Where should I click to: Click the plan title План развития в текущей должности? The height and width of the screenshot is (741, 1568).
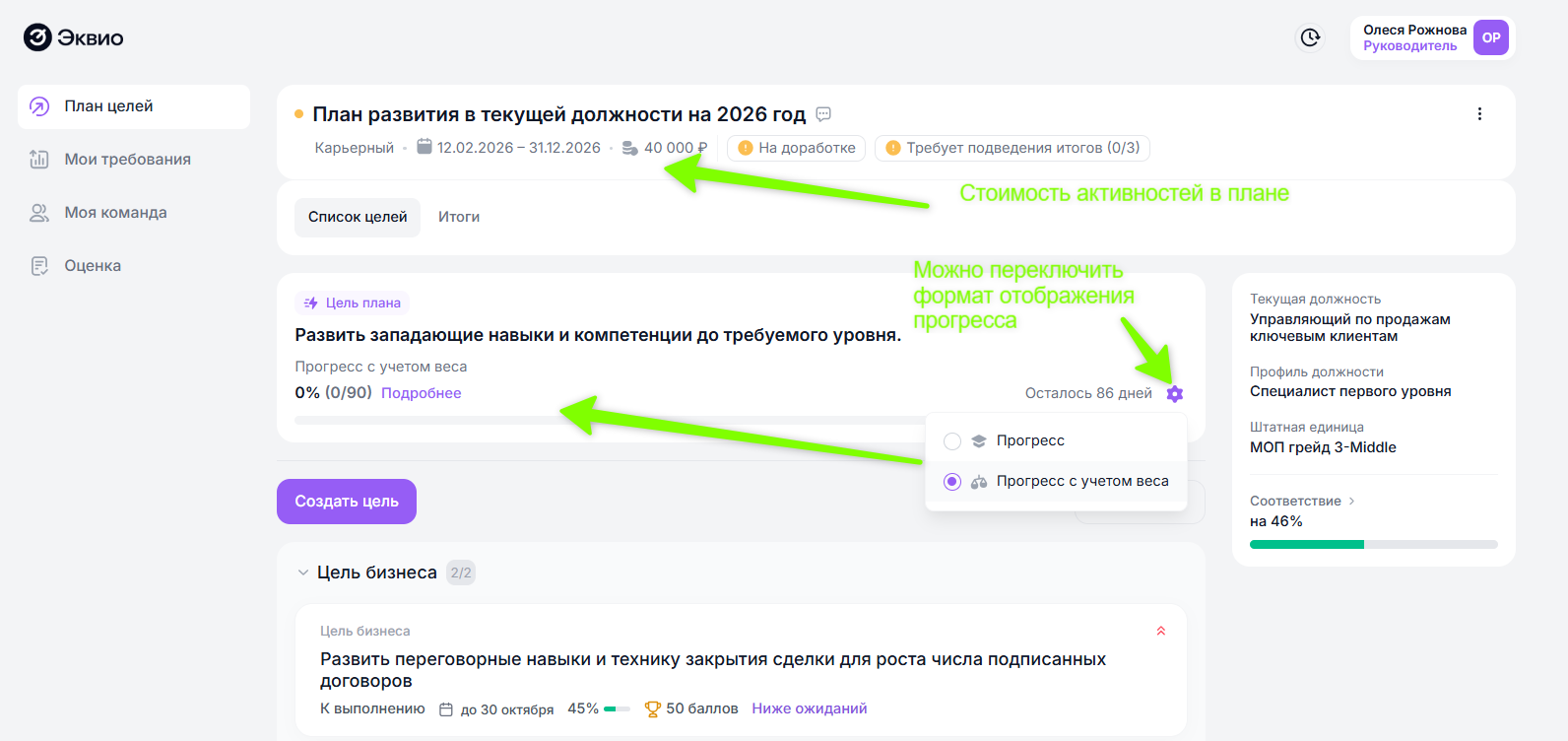pos(559,114)
